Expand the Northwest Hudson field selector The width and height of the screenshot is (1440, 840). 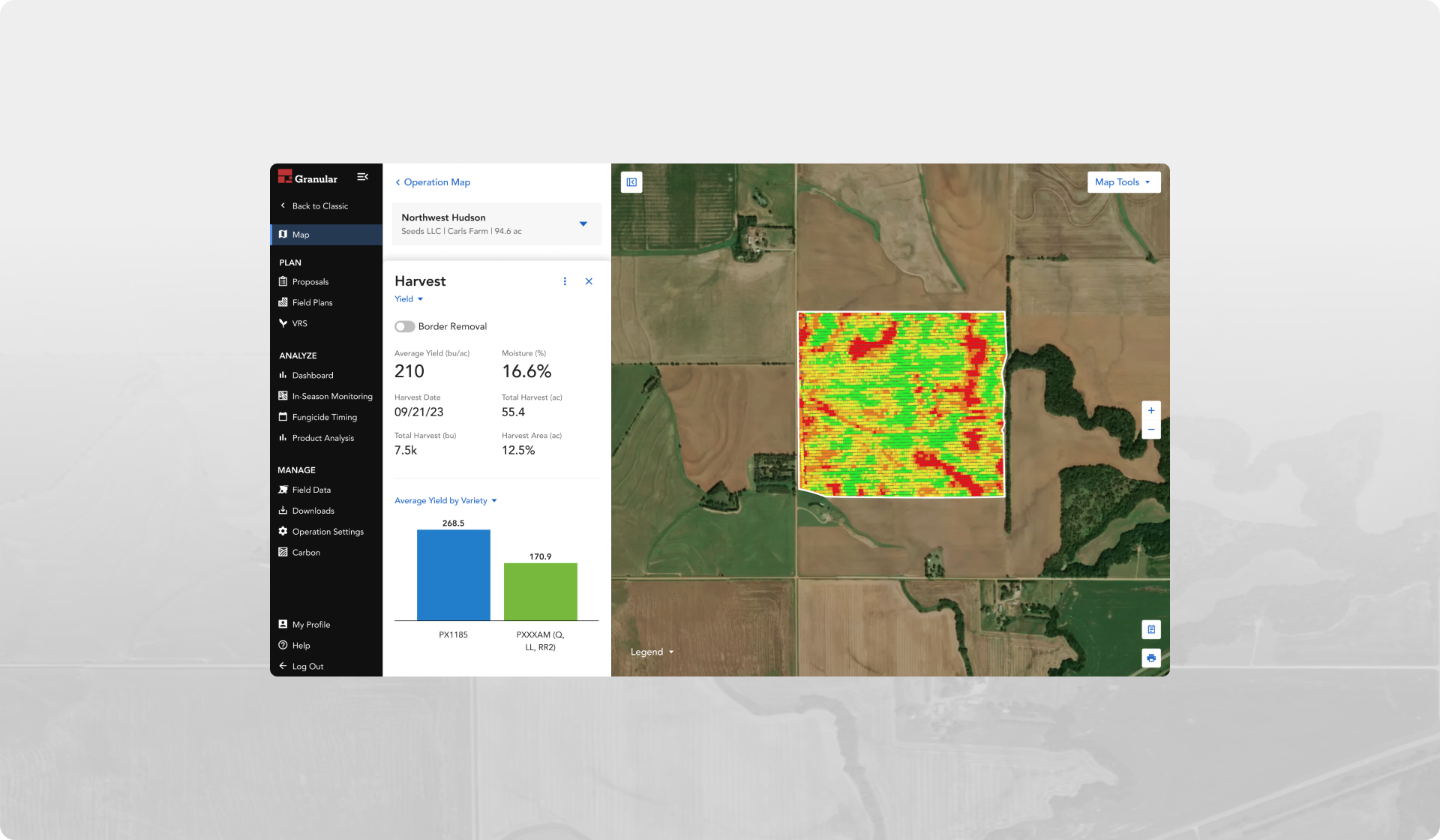pos(583,223)
